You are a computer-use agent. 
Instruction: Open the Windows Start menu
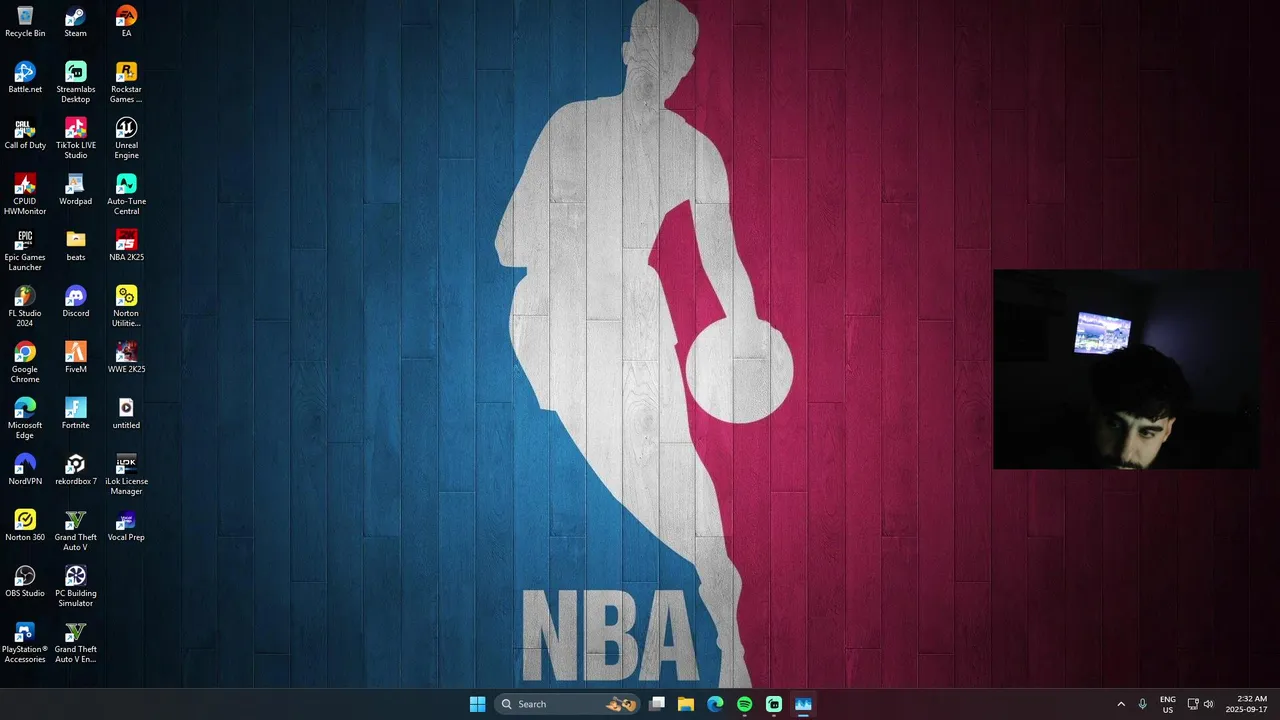pos(477,704)
